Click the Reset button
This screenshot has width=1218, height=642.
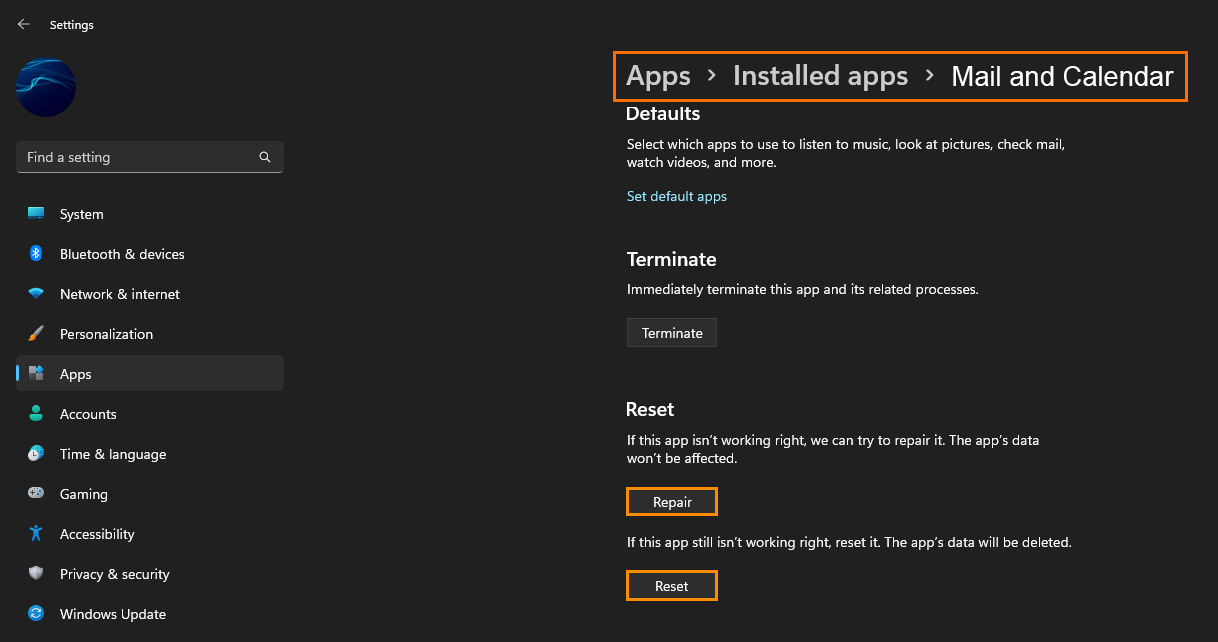(672, 586)
